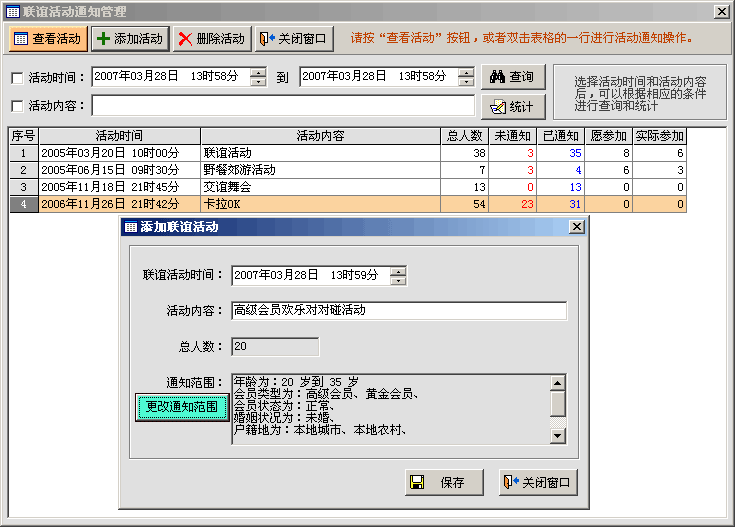
Task: Click 关闭窗口 in the add dialog
Action: (x=538, y=482)
